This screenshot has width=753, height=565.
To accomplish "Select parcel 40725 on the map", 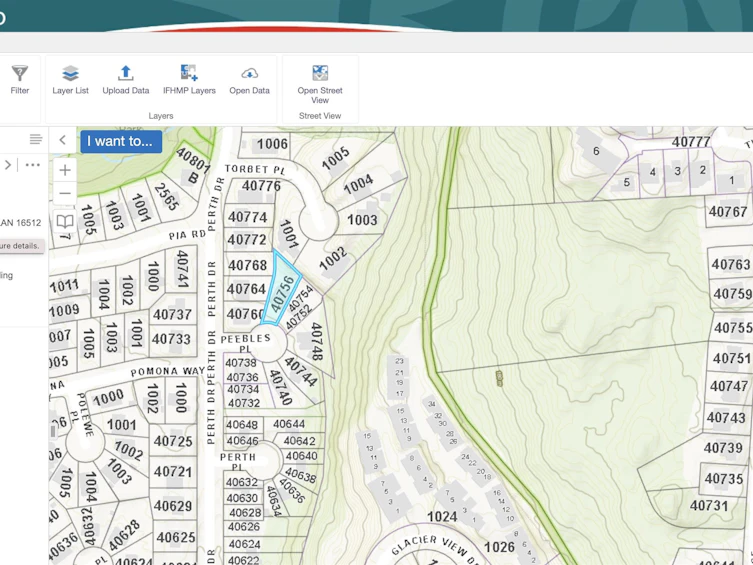I will point(173,441).
